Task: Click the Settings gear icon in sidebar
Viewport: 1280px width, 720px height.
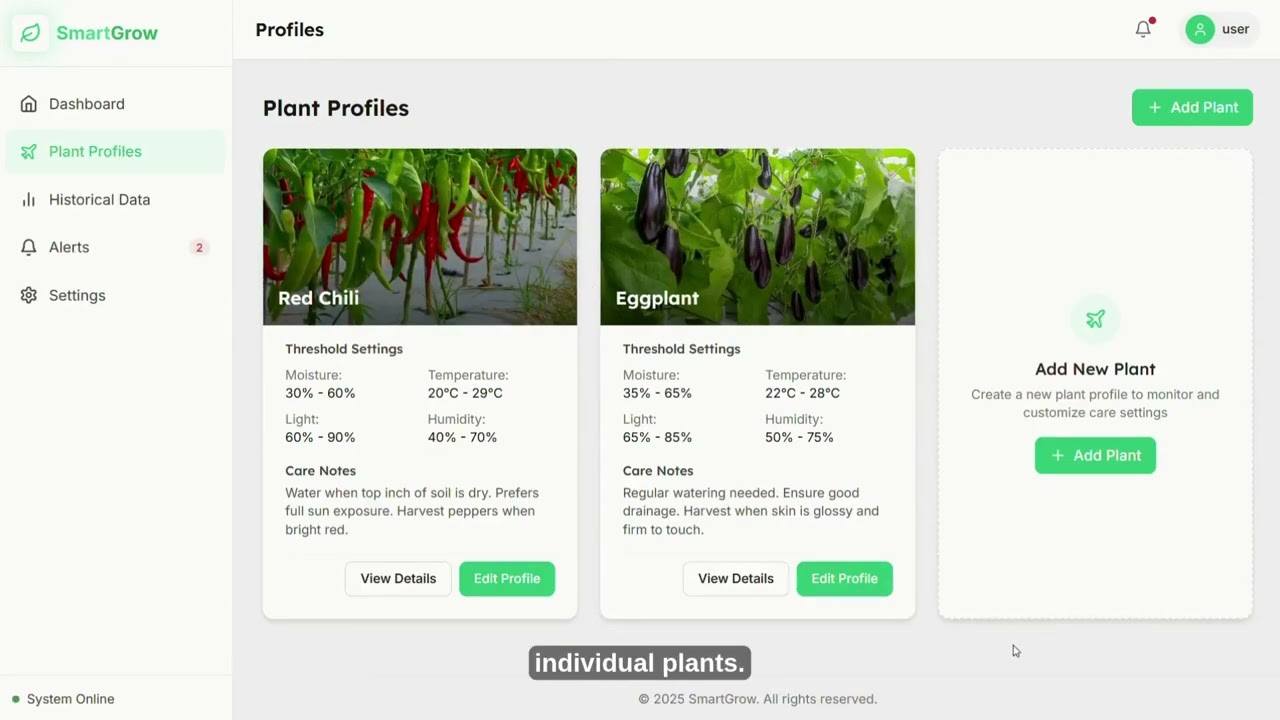Action: pos(29,296)
